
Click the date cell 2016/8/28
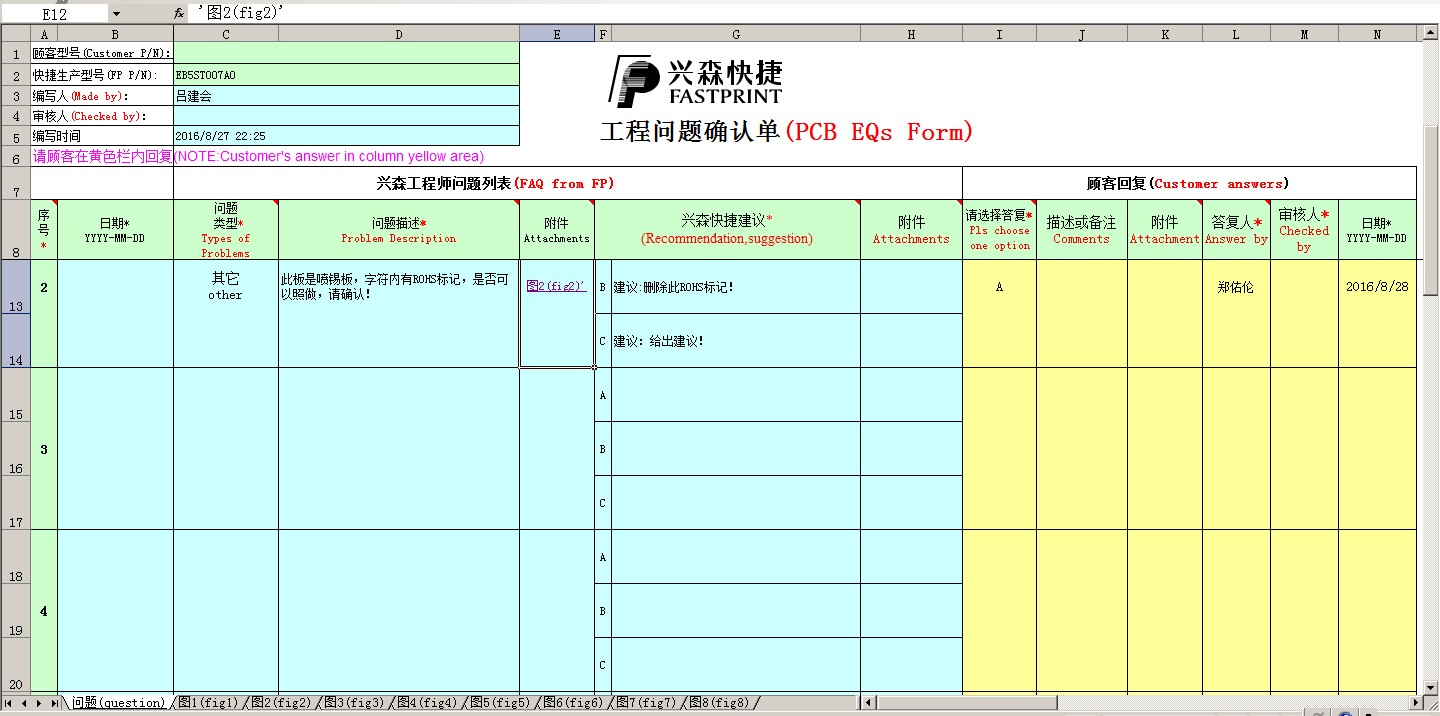(1377, 314)
